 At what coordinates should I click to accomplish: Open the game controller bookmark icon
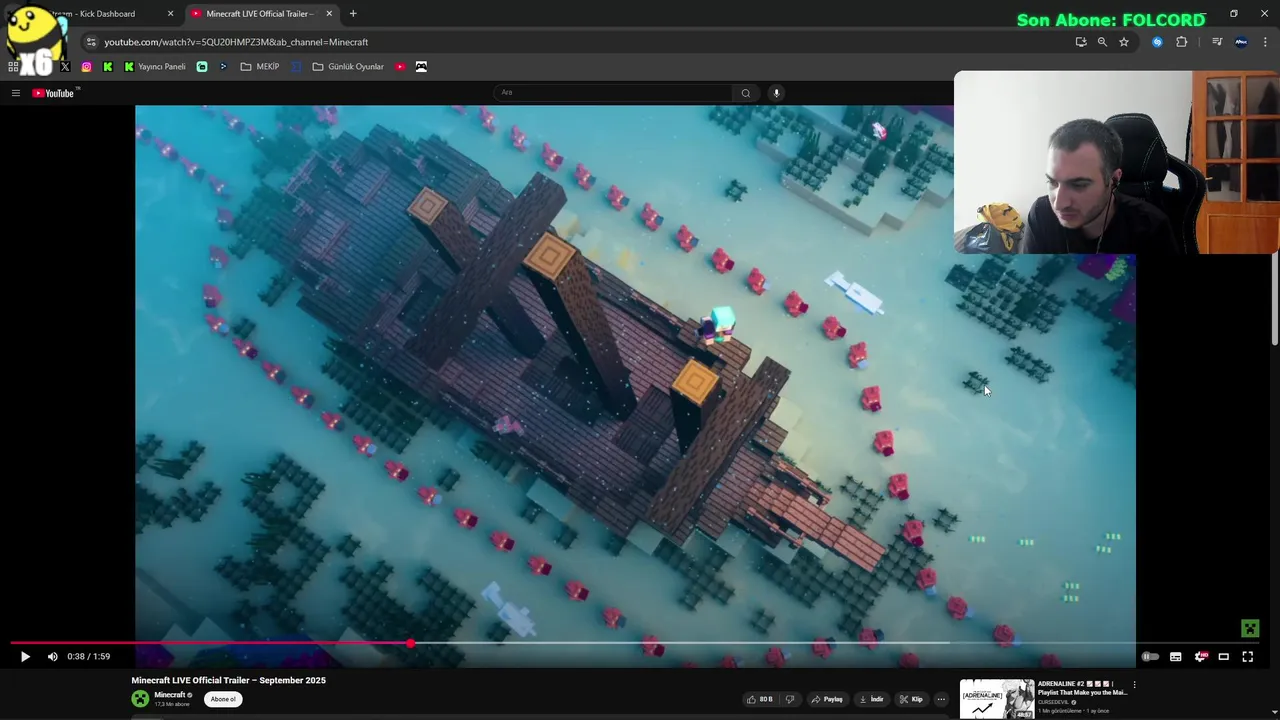click(x=421, y=67)
